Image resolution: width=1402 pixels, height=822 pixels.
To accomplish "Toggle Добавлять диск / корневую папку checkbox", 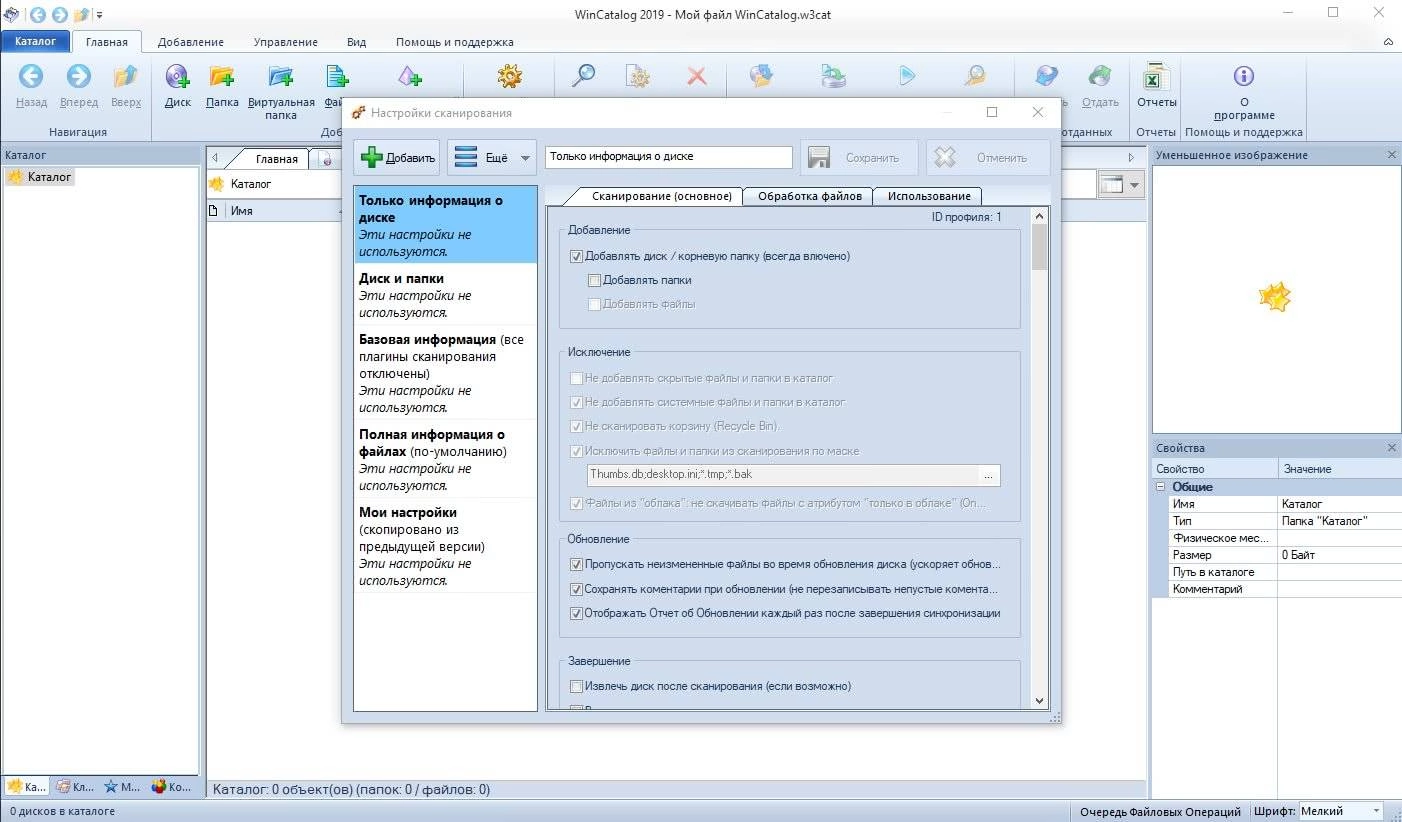I will click(x=576, y=256).
